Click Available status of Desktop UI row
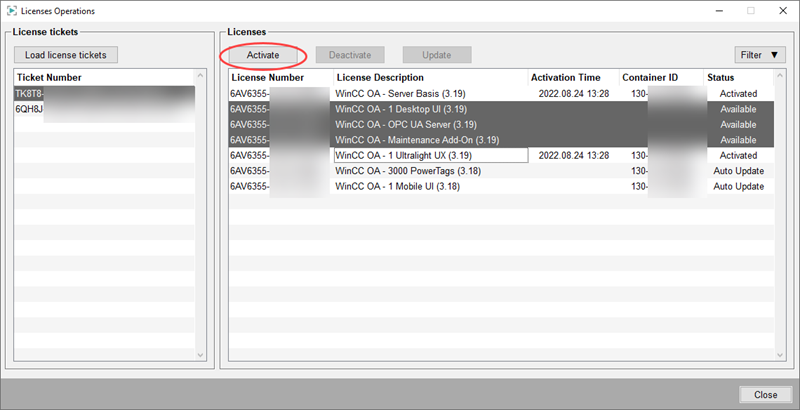Screen dimensions: 800x410 pyautogui.click(x=738, y=109)
